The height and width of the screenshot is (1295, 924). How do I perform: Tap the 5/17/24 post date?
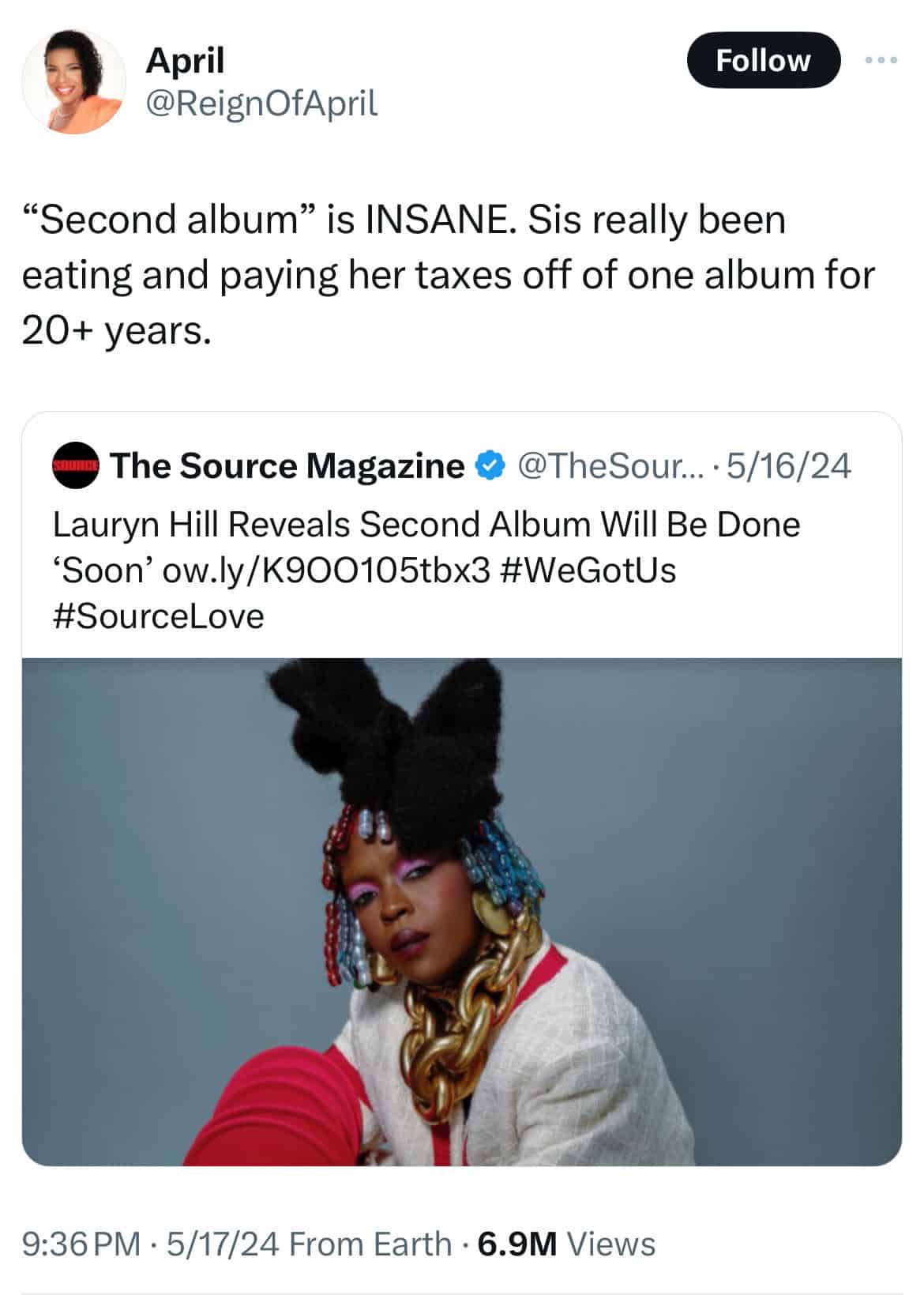223,1244
